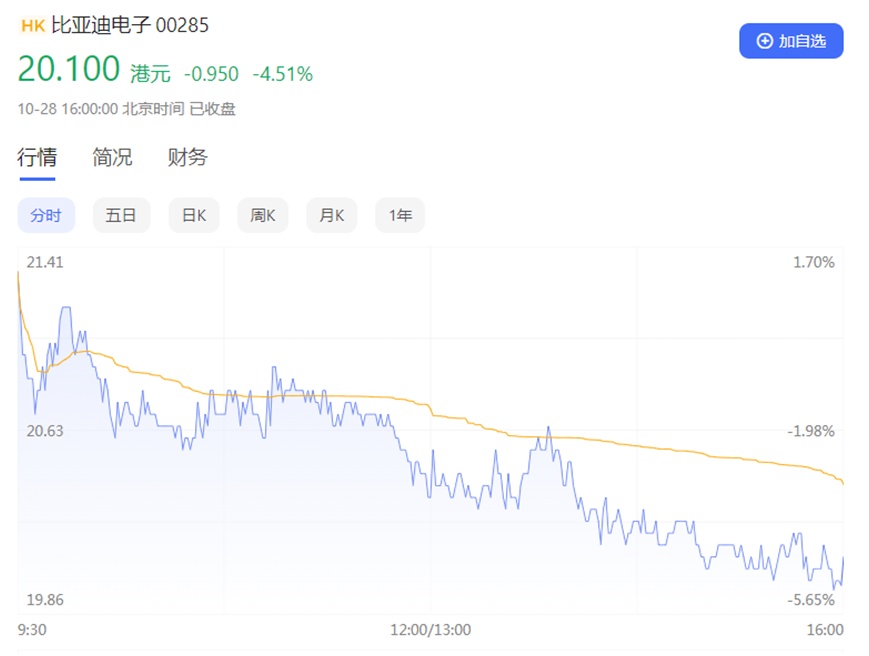This screenshot has height=656, width=869.
Task: Switch to the 财务 tab
Action: (188, 157)
